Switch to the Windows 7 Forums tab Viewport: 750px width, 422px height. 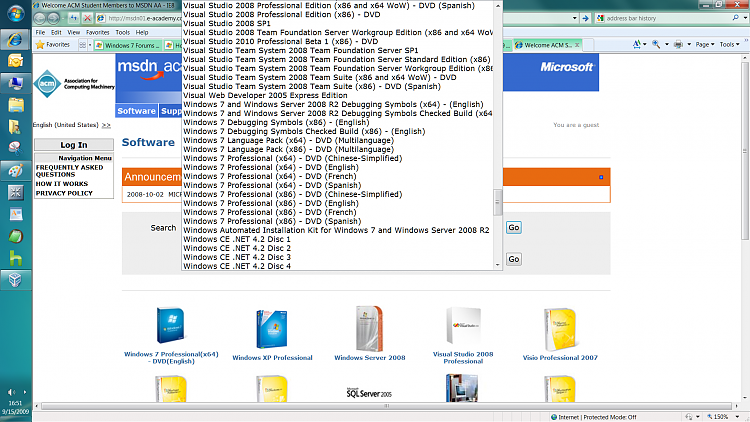128,45
